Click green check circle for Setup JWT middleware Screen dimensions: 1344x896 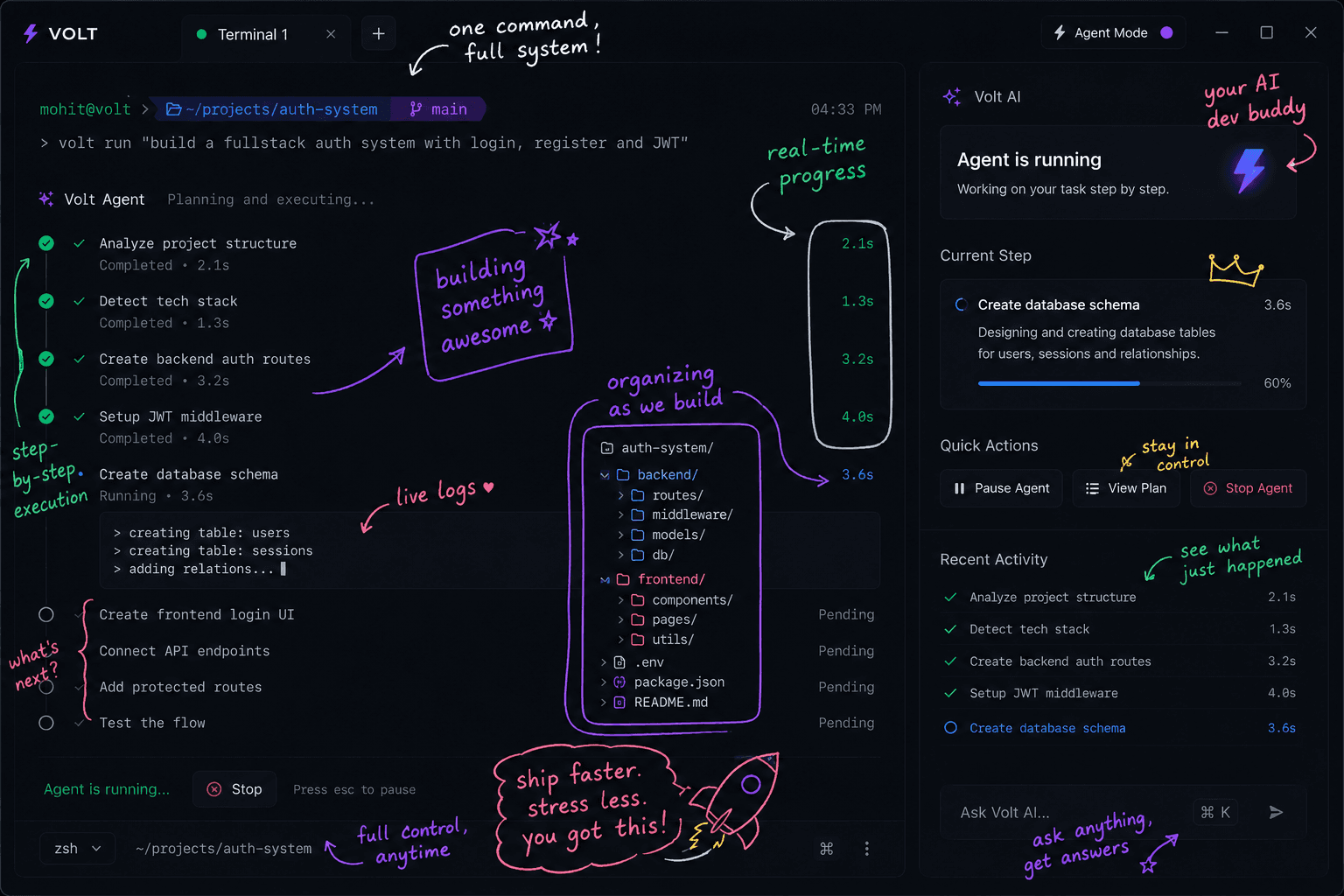[x=46, y=416]
